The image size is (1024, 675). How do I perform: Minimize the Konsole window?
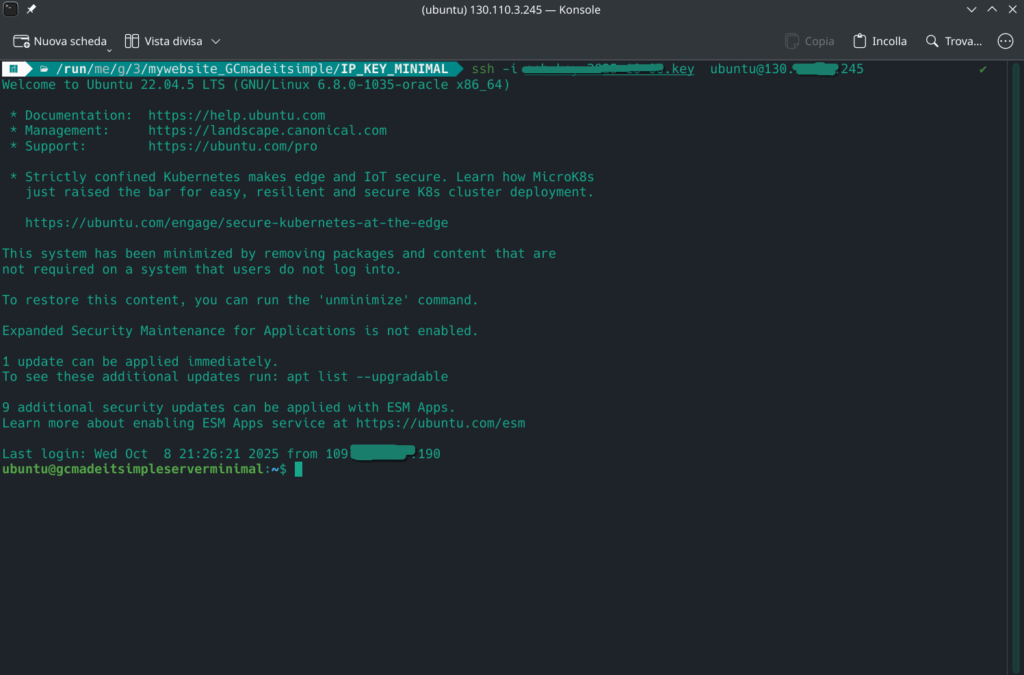coord(970,10)
